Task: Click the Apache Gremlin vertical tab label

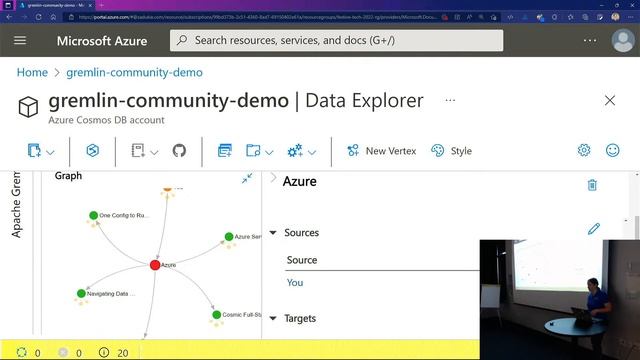Action: pos(16,205)
